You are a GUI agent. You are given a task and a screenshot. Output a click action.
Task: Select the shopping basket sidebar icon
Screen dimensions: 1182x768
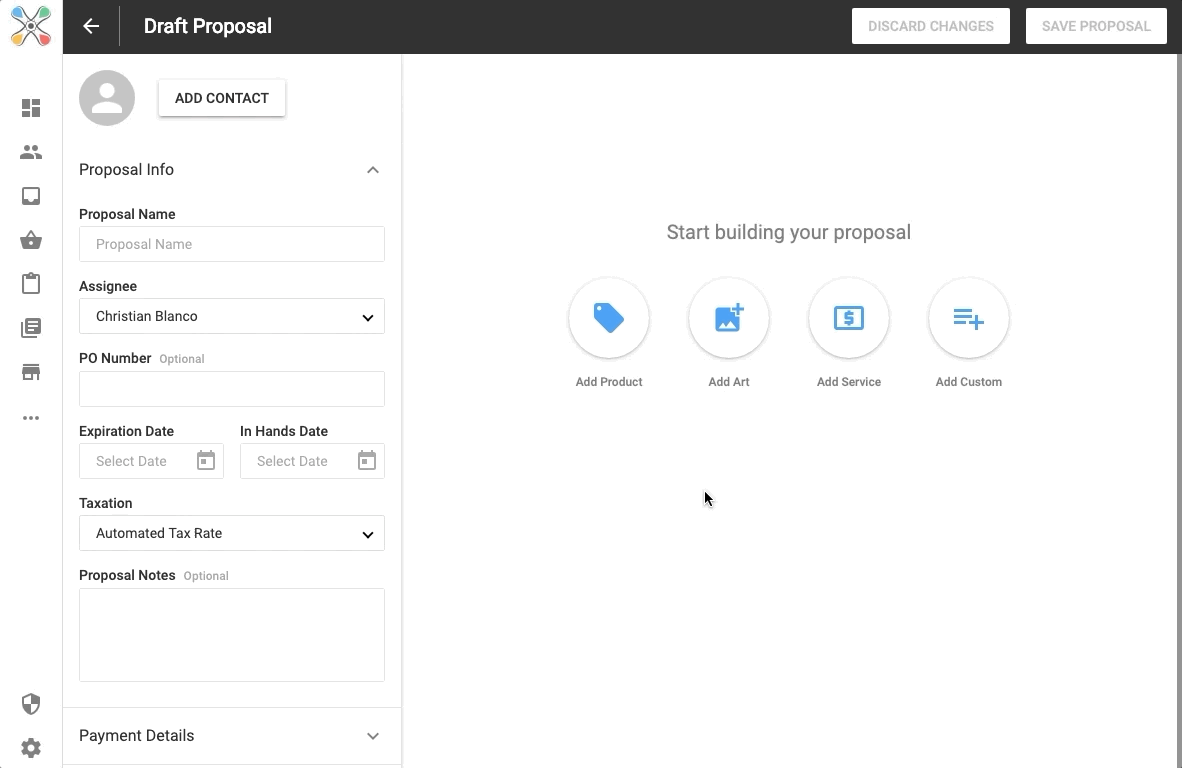pos(31,240)
